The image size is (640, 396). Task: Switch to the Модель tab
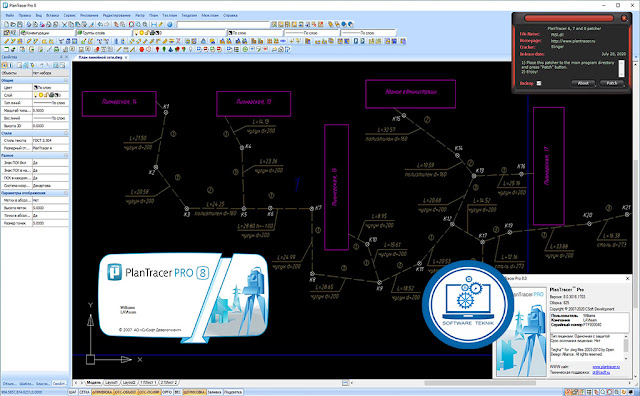tap(94, 383)
